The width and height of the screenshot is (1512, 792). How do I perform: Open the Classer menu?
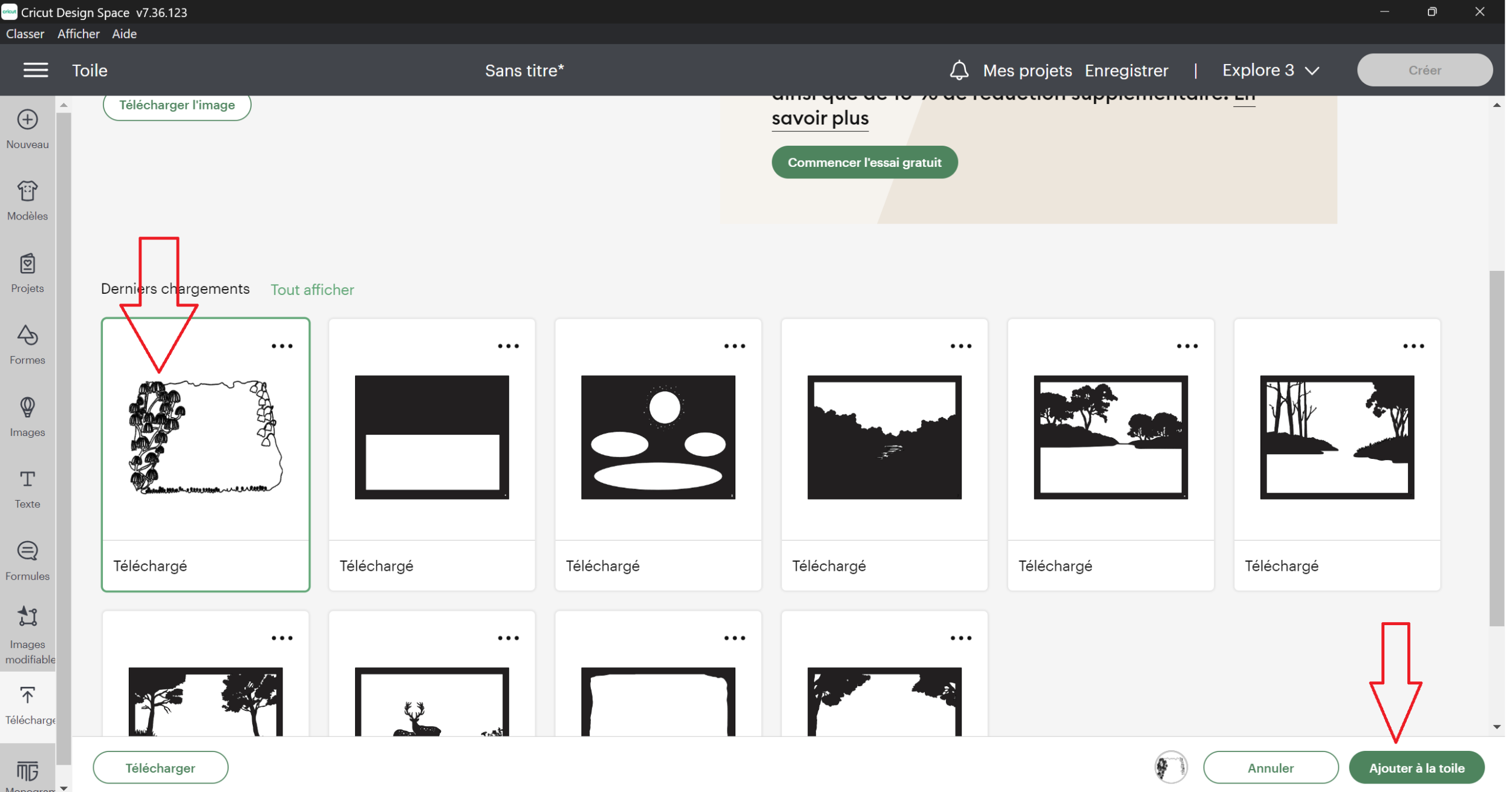click(x=25, y=34)
